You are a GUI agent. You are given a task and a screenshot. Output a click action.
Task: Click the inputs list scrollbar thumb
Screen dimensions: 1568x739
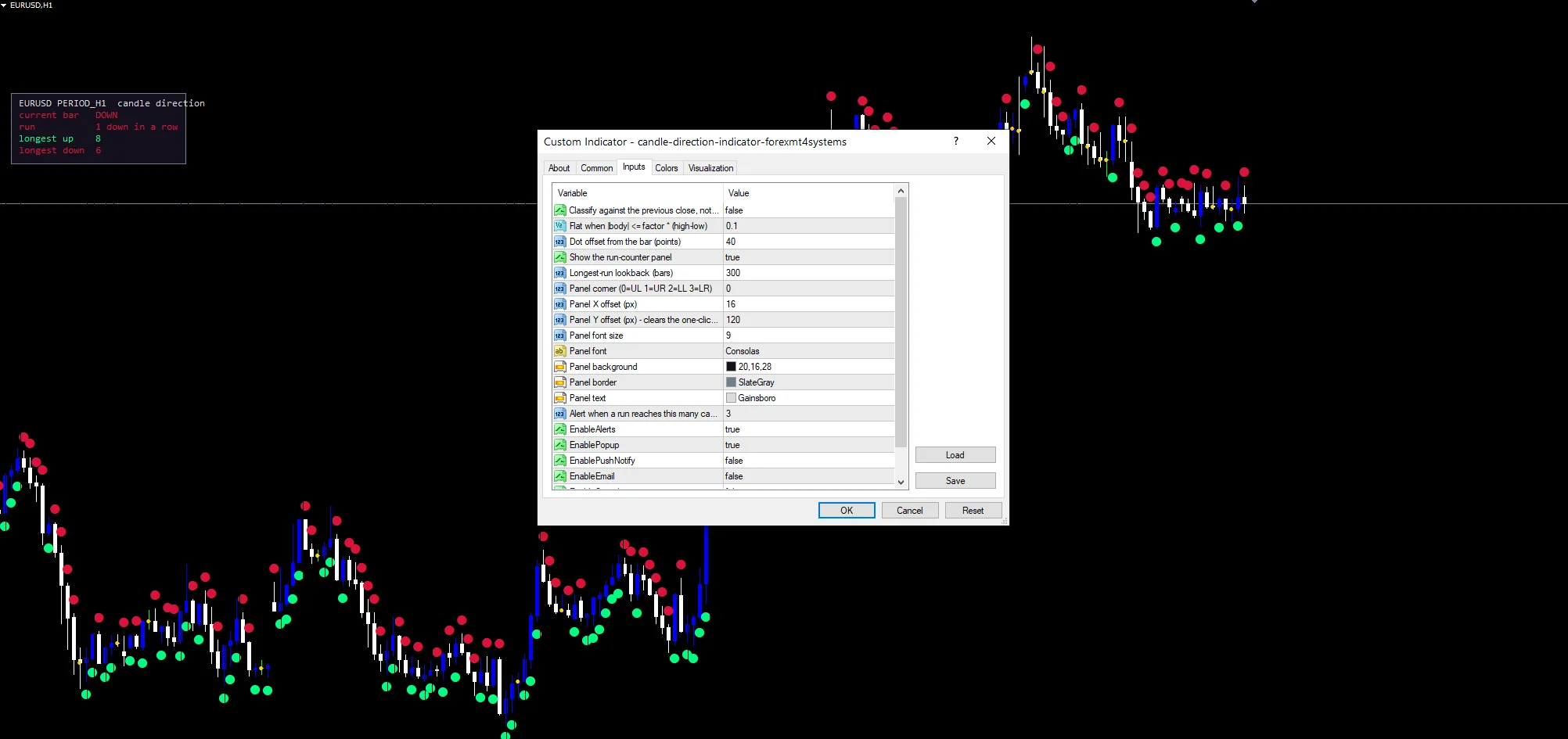(901, 322)
